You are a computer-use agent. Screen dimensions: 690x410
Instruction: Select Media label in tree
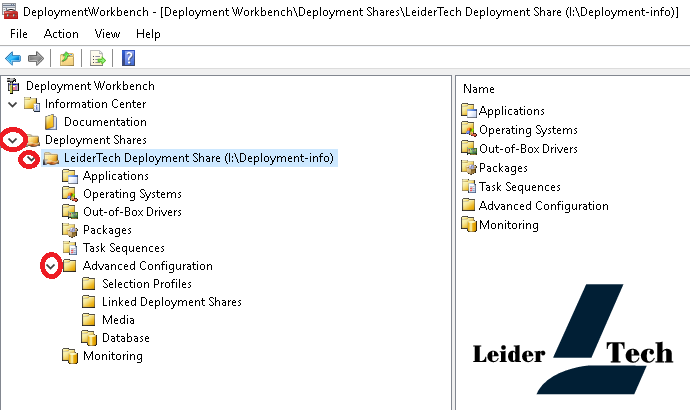click(x=118, y=320)
